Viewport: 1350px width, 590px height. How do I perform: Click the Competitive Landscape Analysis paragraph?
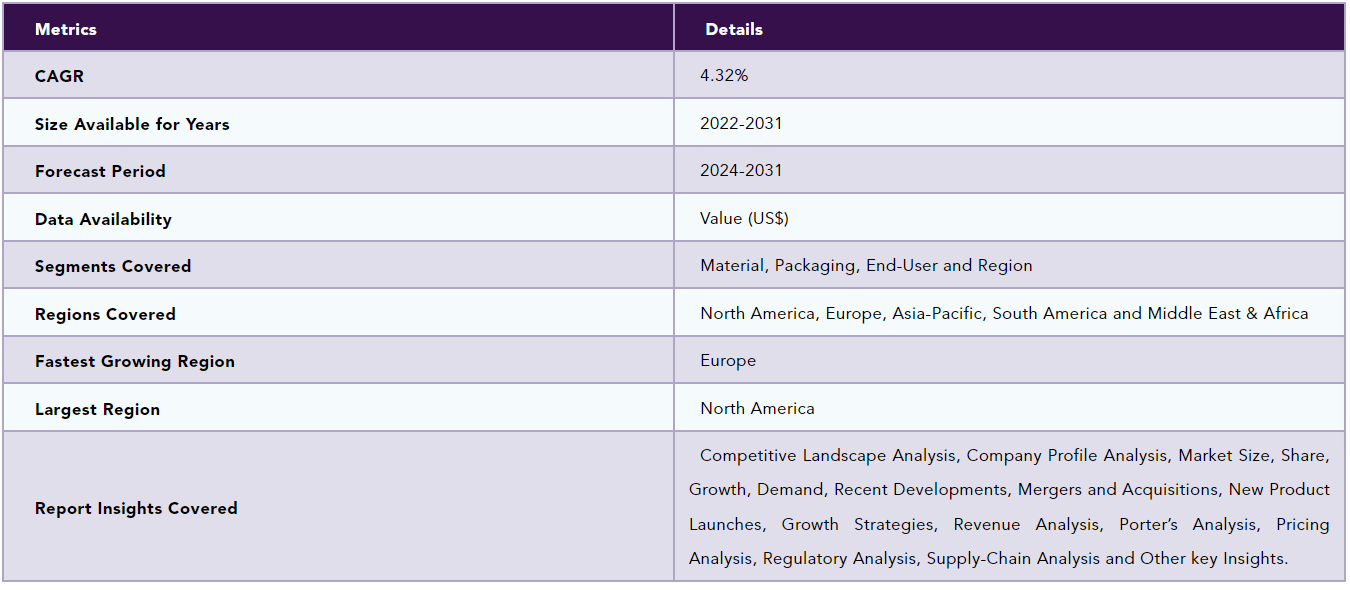pyautogui.click(x=1009, y=507)
